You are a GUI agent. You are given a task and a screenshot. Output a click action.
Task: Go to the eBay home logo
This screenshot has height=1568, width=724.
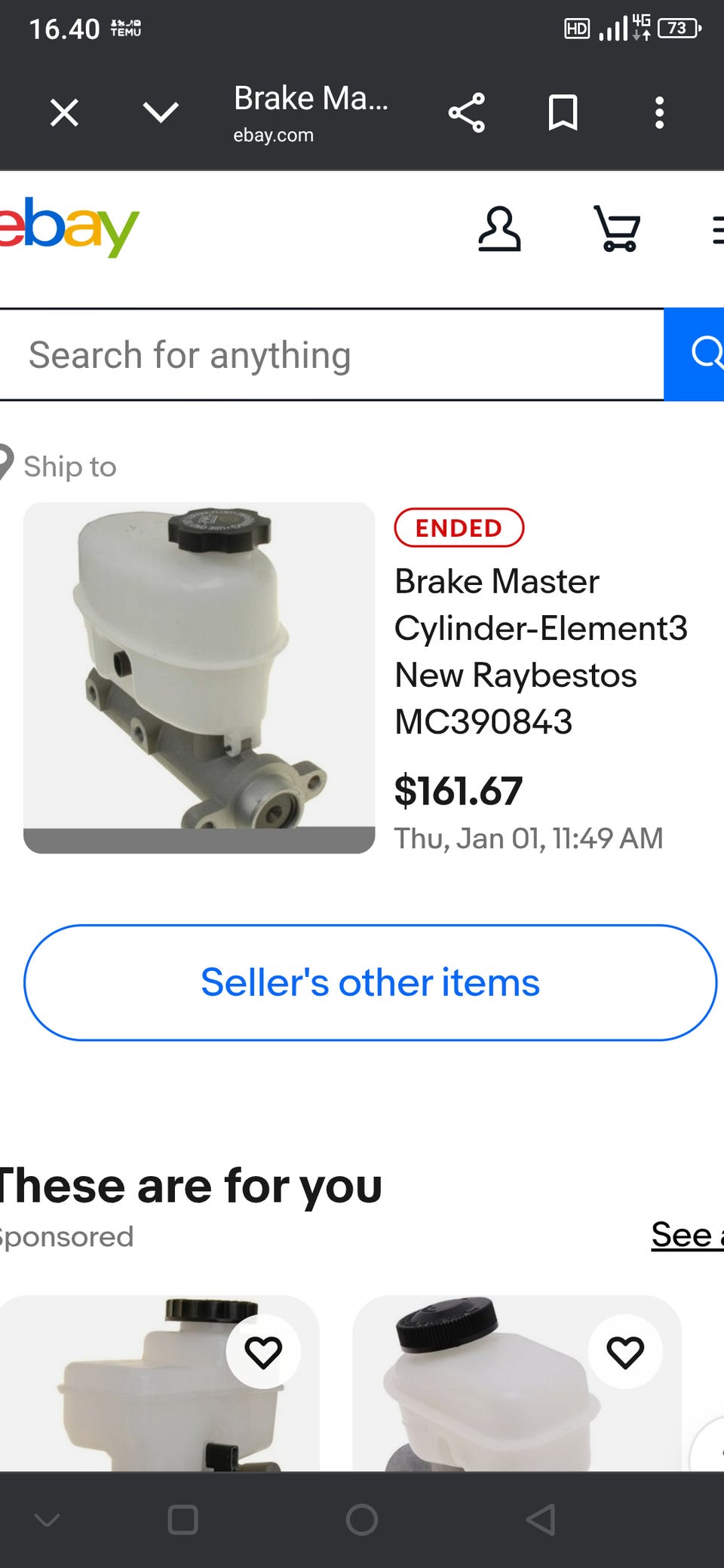(68, 226)
